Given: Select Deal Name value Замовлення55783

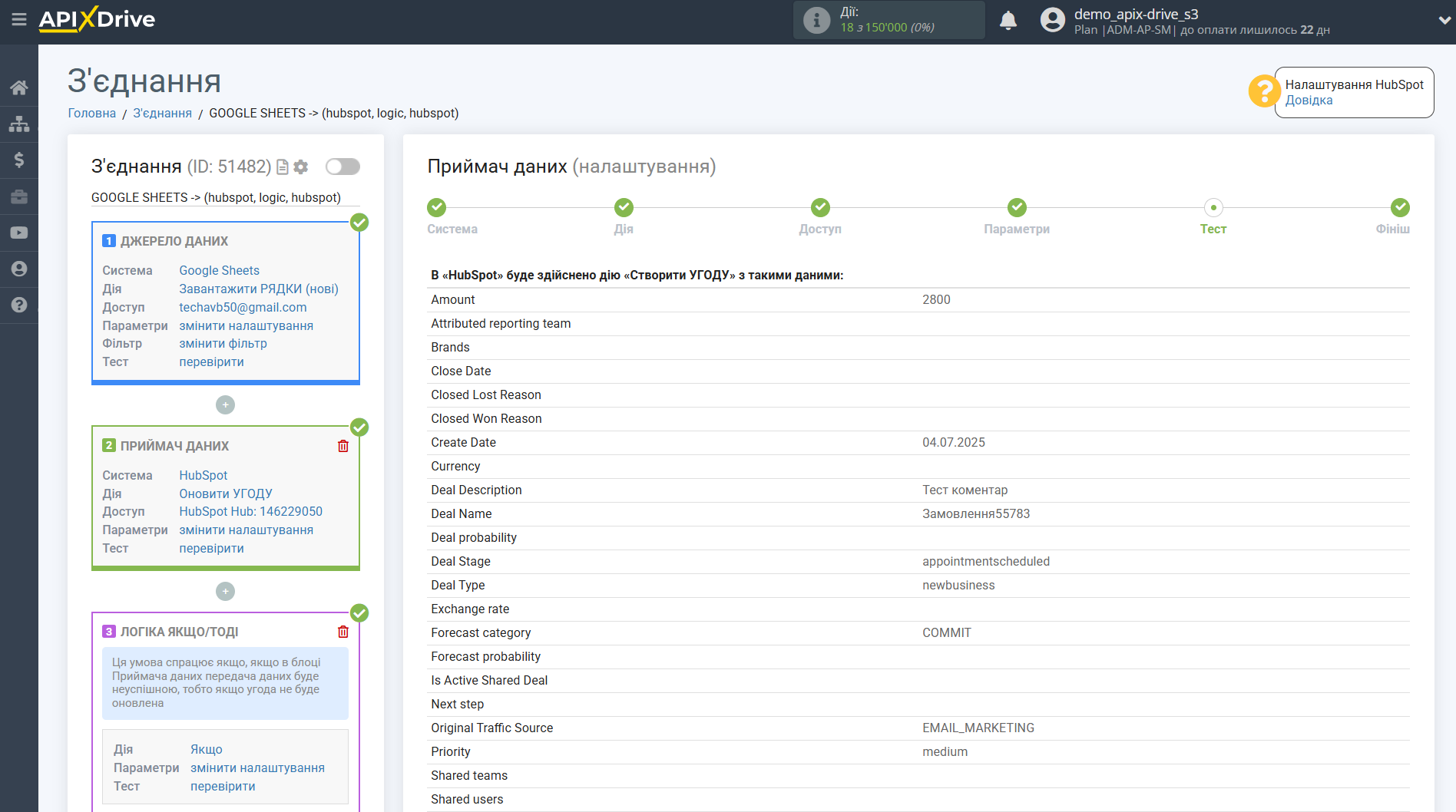Looking at the screenshot, I should [x=976, y=513].
